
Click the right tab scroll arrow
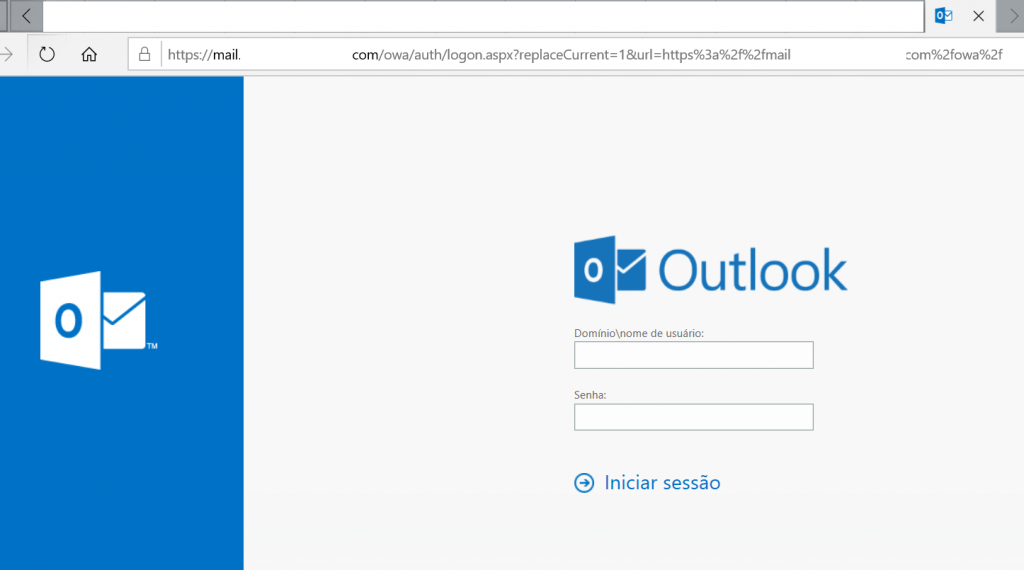[x=1012, y=16]
